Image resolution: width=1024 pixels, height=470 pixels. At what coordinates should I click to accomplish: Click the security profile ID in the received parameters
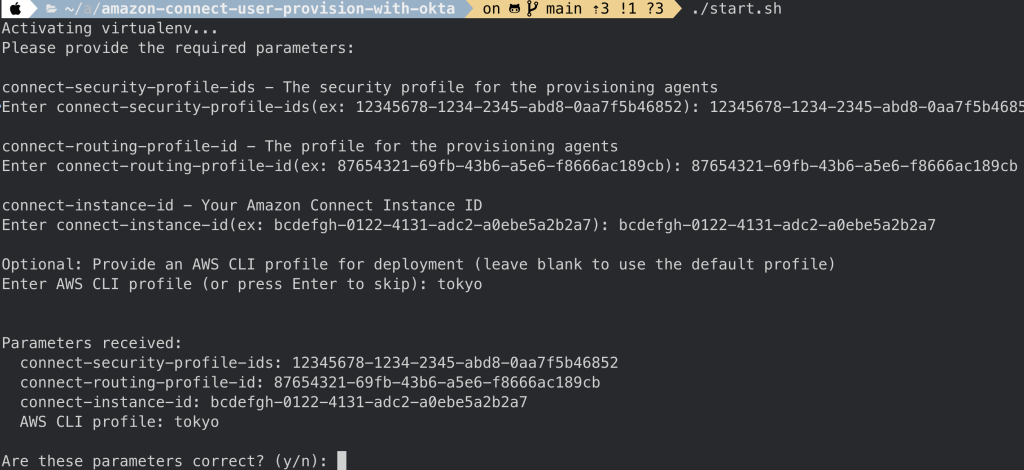pyautogui.click(x=455, y=363)
